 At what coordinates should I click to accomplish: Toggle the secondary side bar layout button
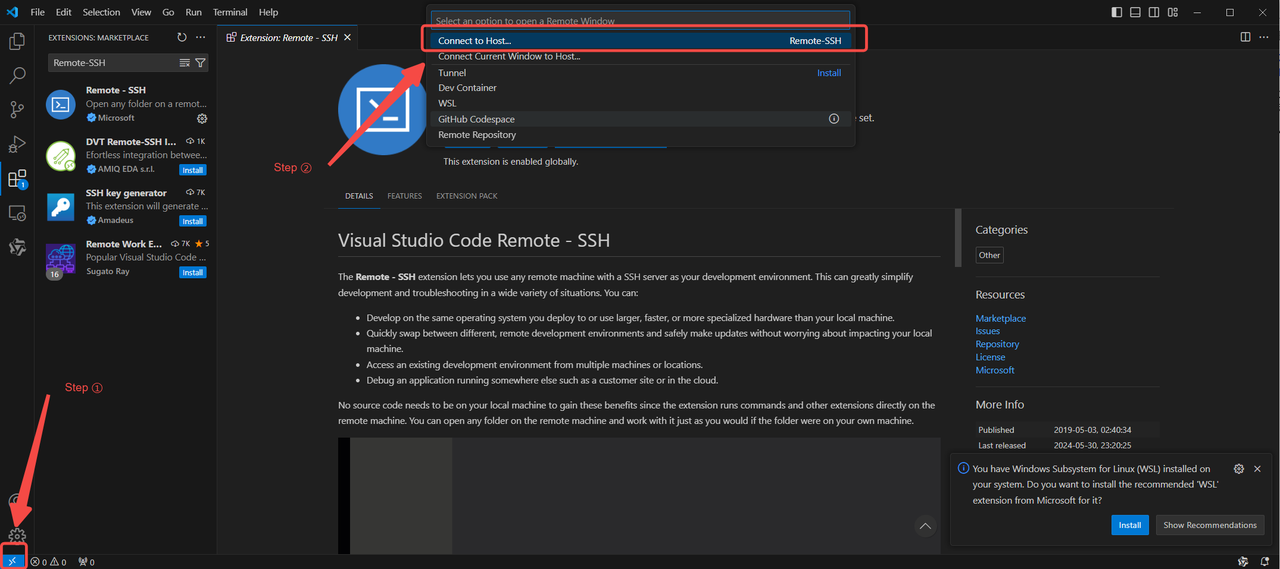click(1154, 12)
